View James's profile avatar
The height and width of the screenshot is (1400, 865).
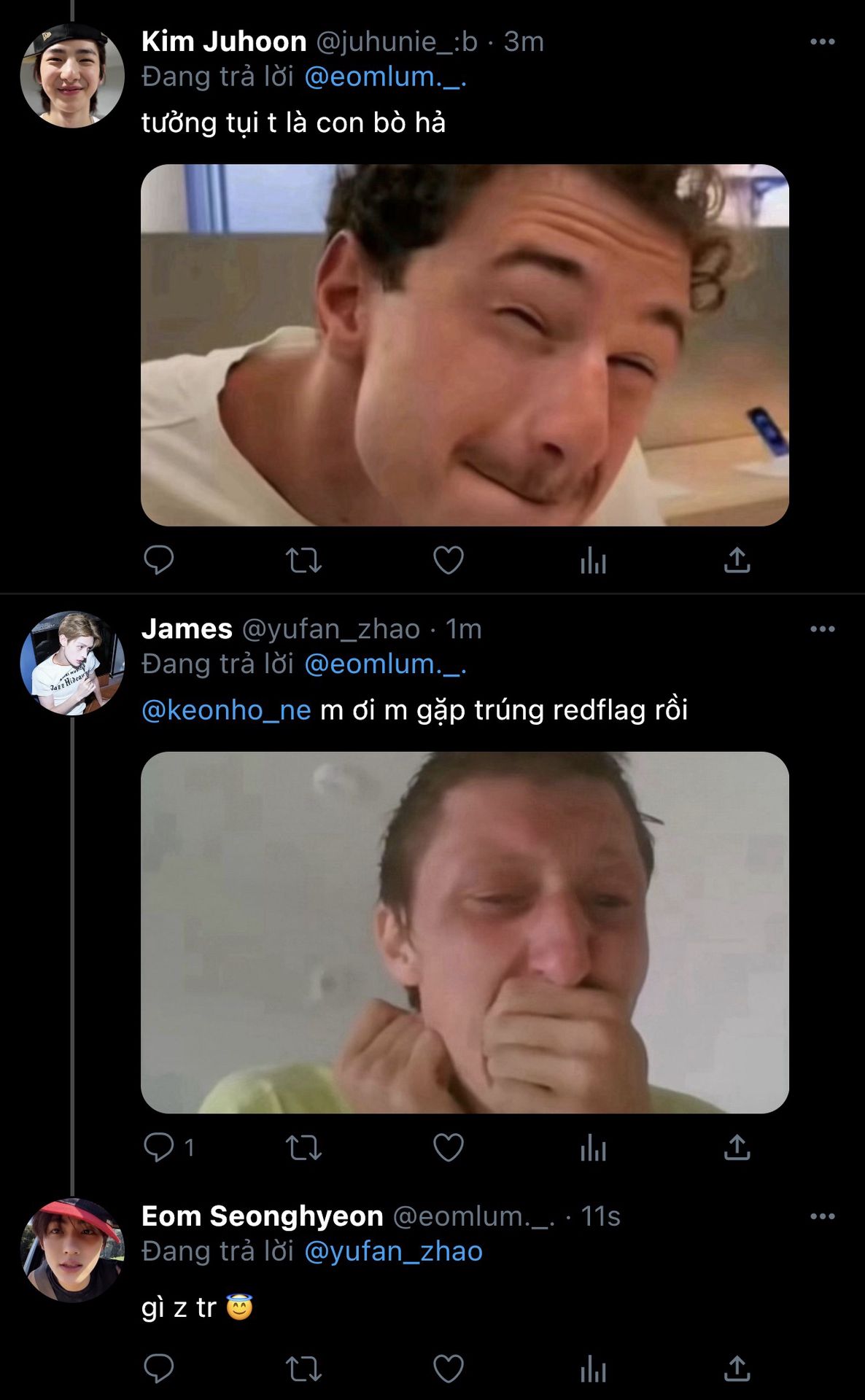coord(71,663)
